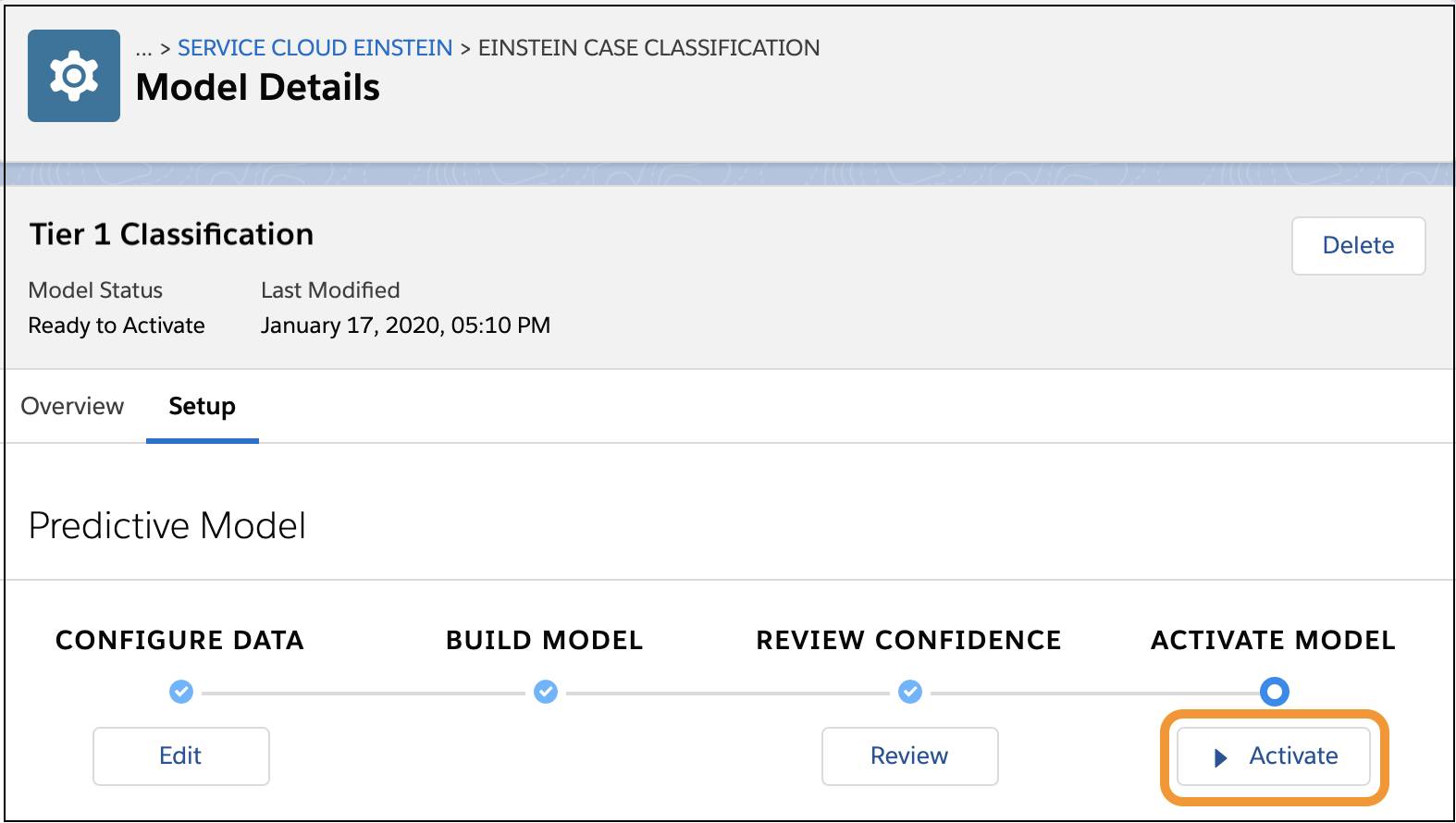The height and width of the screenshot is (823, 1456).
Task: Click the BUILD MODEL step label
Action: (x=544, y=641)
